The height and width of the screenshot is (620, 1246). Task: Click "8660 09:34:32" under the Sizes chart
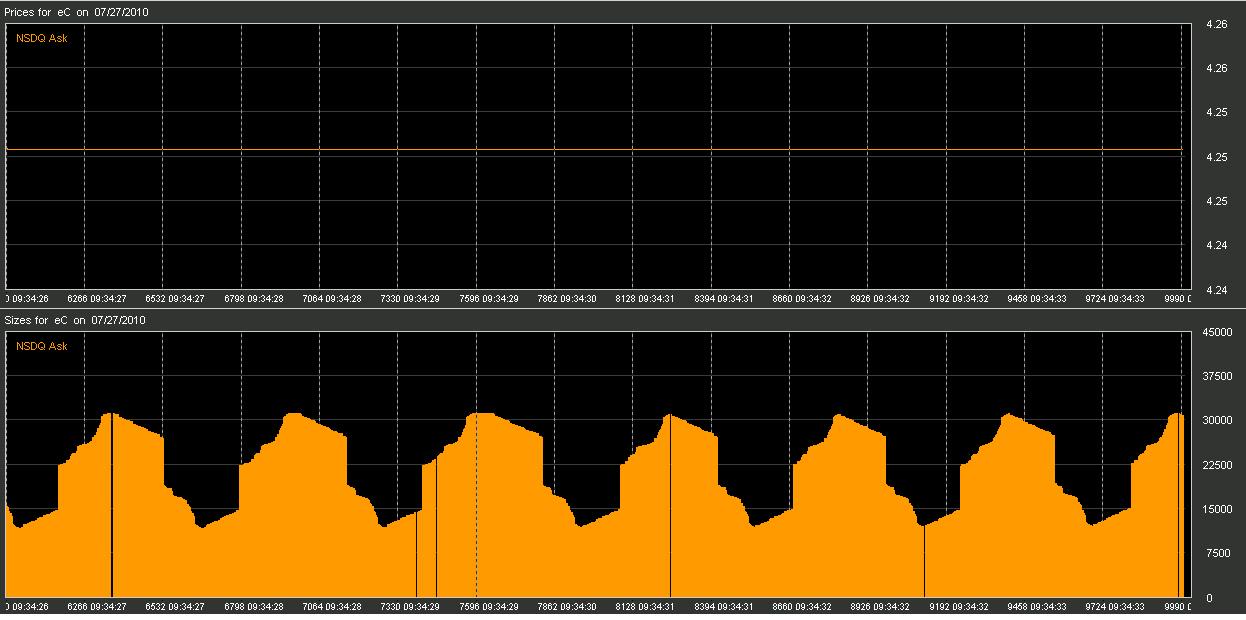point(802,606)
